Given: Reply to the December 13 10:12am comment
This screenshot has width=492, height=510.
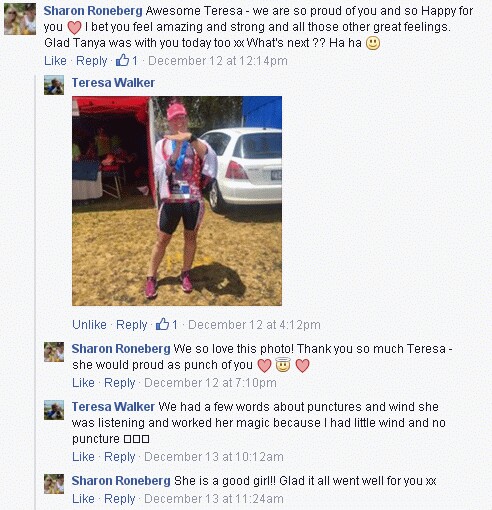Looking at the screenshot, I should (120, 457).
